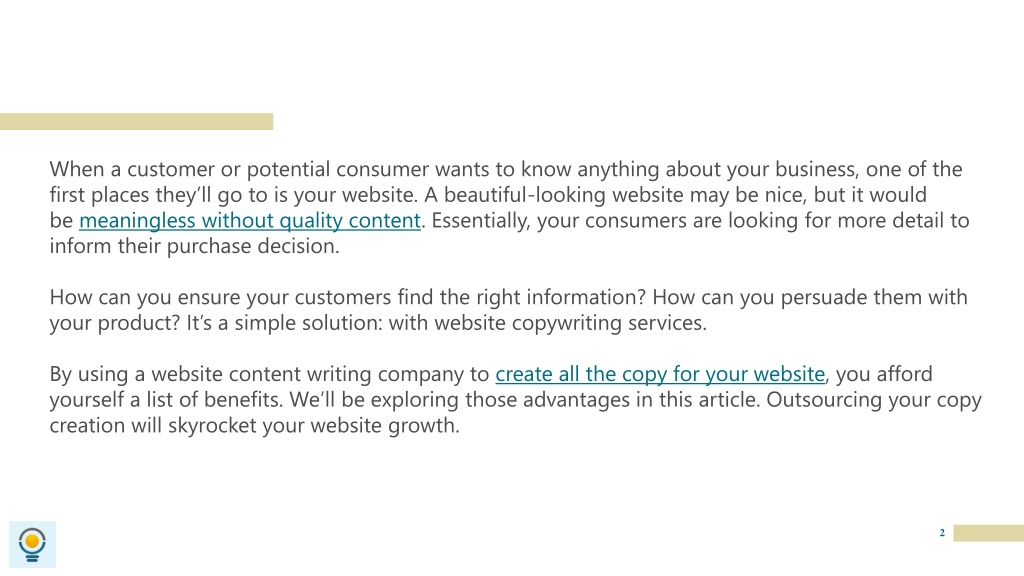The image size is (1024, 576).
Task: Click the word "Essentially" after the first link
Action: click(x=479, y=221)
